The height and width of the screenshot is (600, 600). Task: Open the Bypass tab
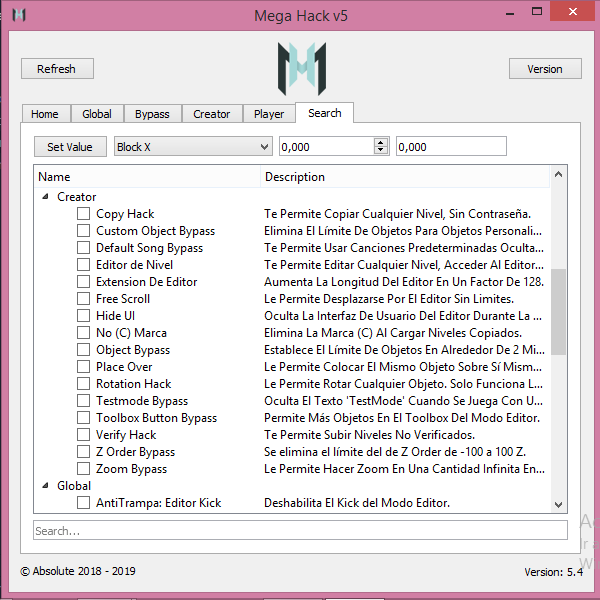(x=152, y=114)
